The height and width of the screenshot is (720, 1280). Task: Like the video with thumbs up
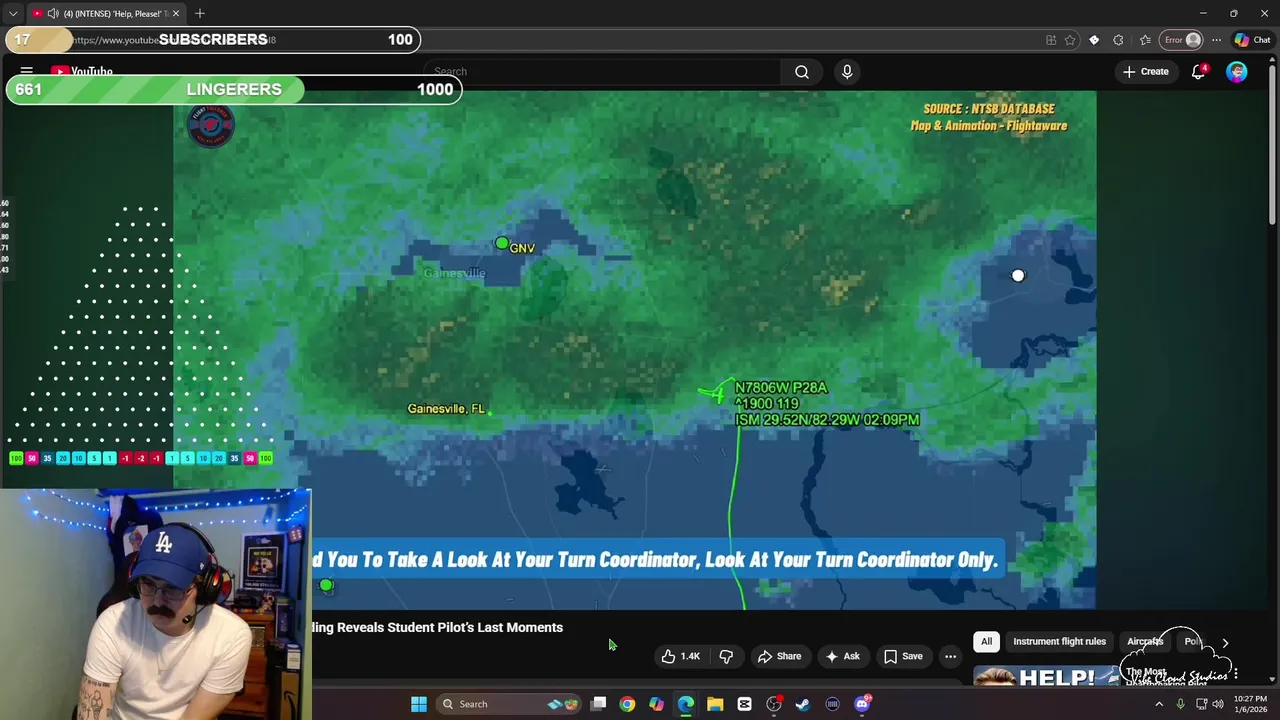pos(680,656)
